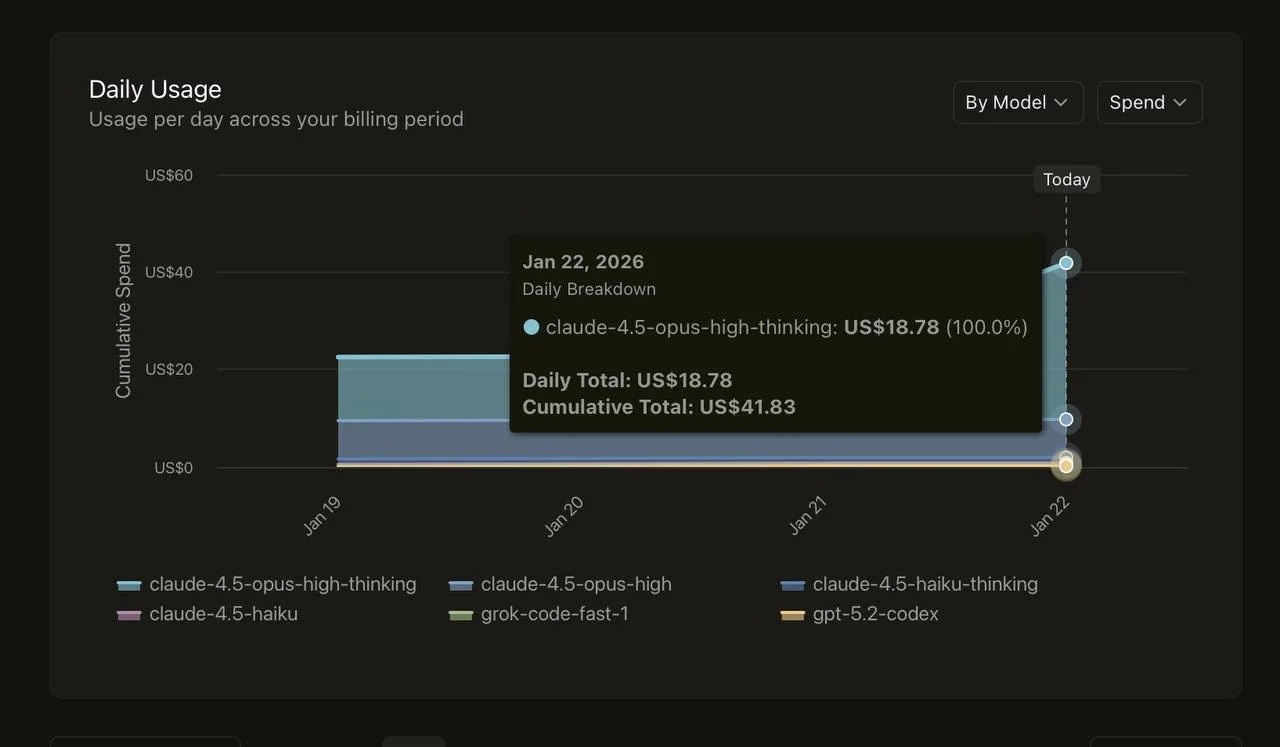Hide the claude-4.5-haiku-thinking series via legend
The image size is (1280, 747).
point(924,584)
